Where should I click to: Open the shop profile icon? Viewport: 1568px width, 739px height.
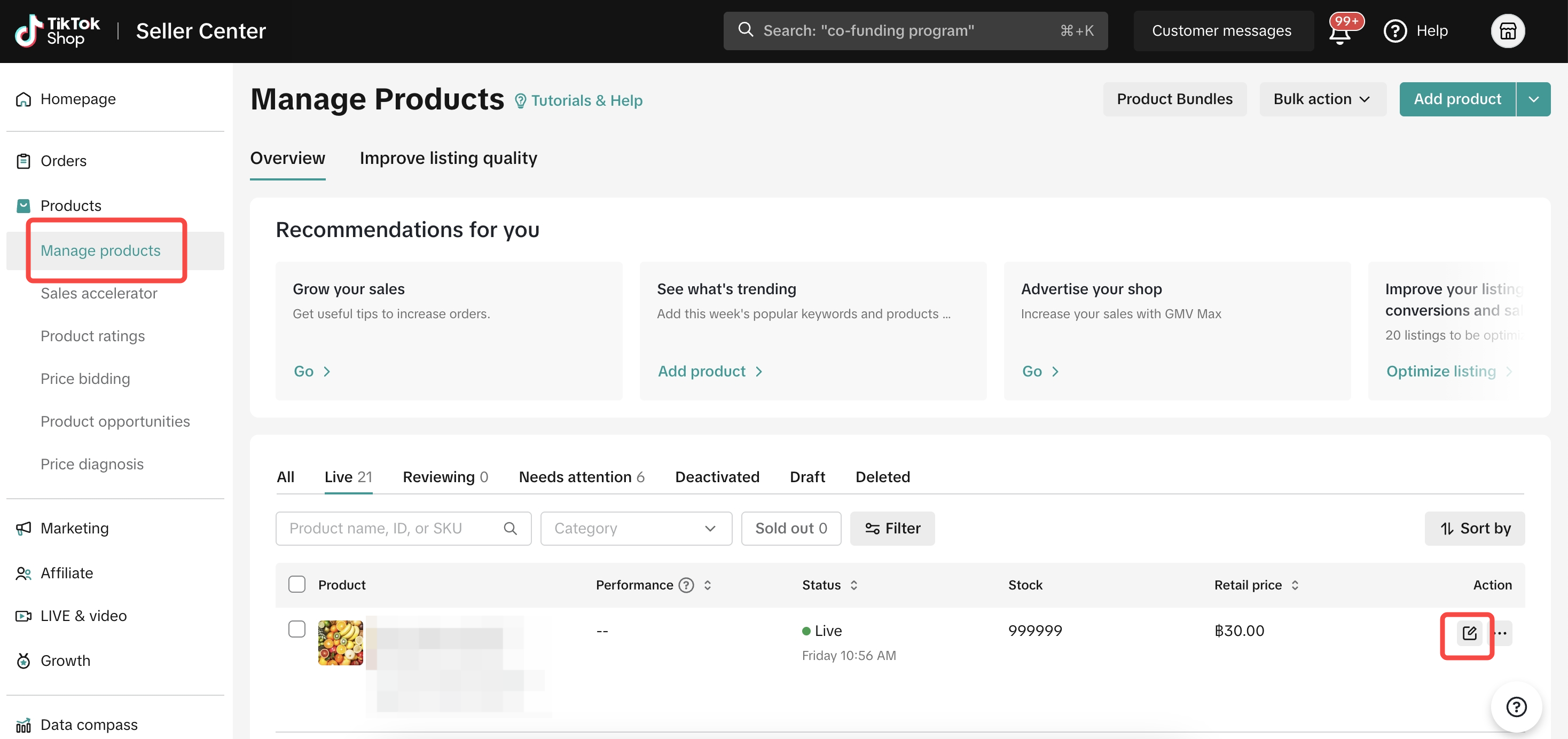tap(1507, 30)
